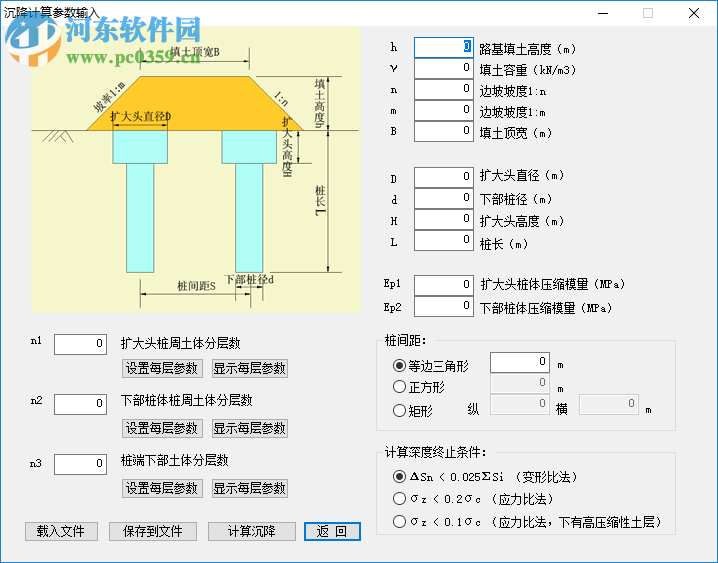Click the γ 填土容重 input field
Image resolution: width=718 pixels, height=563 pixels.
pyautogui.click(x=444, y=68)
